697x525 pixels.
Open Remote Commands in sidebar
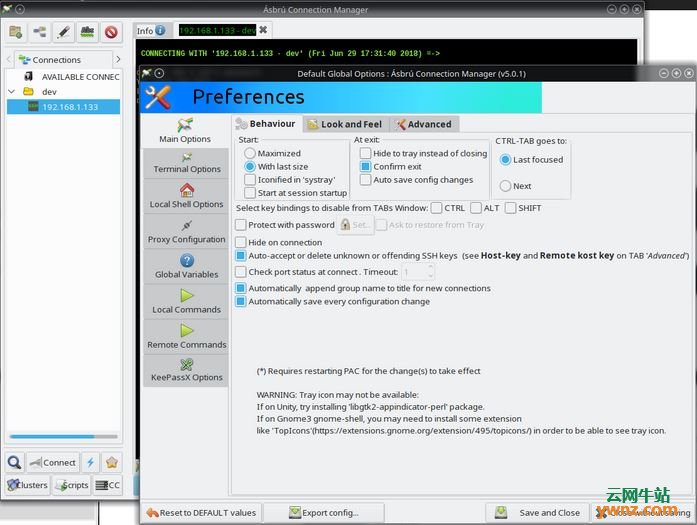(186, 337)
